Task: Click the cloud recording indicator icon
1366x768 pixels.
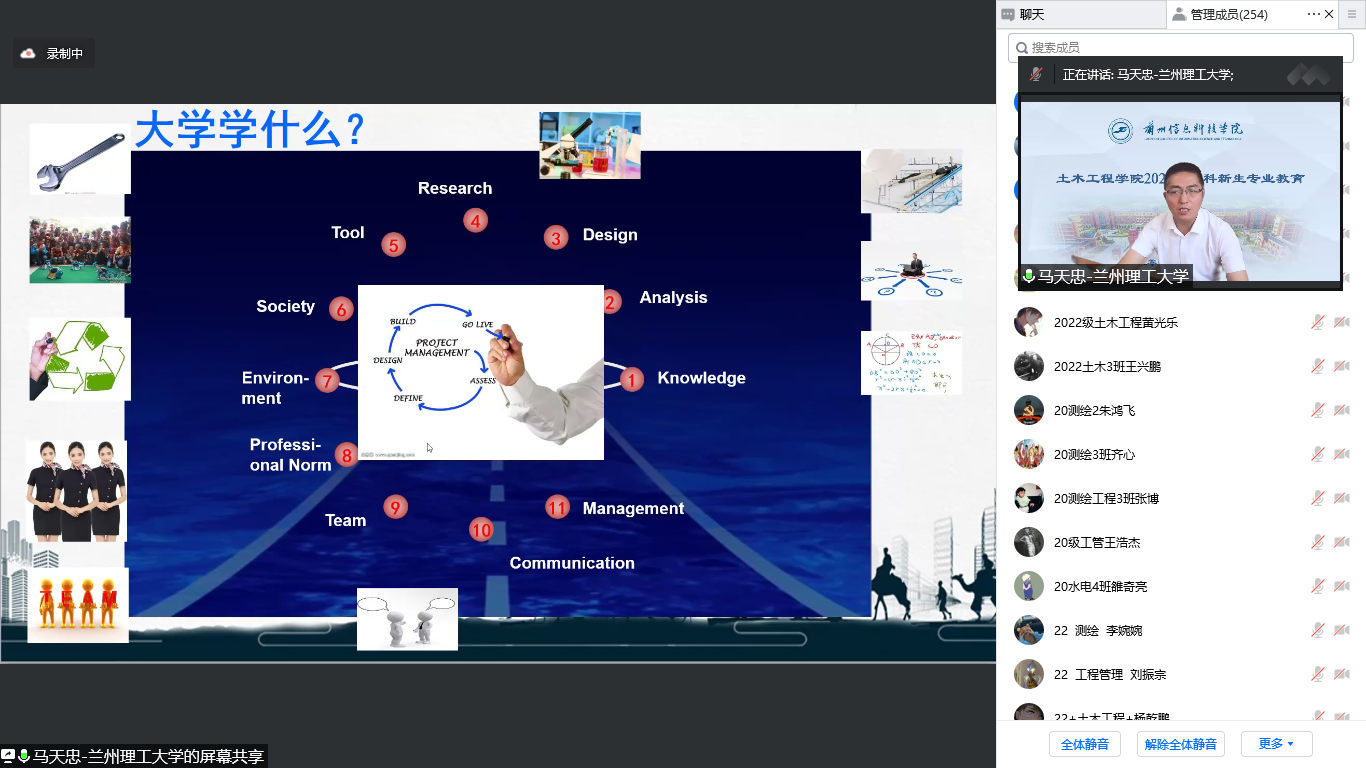Action: click(x=28, y=54)
